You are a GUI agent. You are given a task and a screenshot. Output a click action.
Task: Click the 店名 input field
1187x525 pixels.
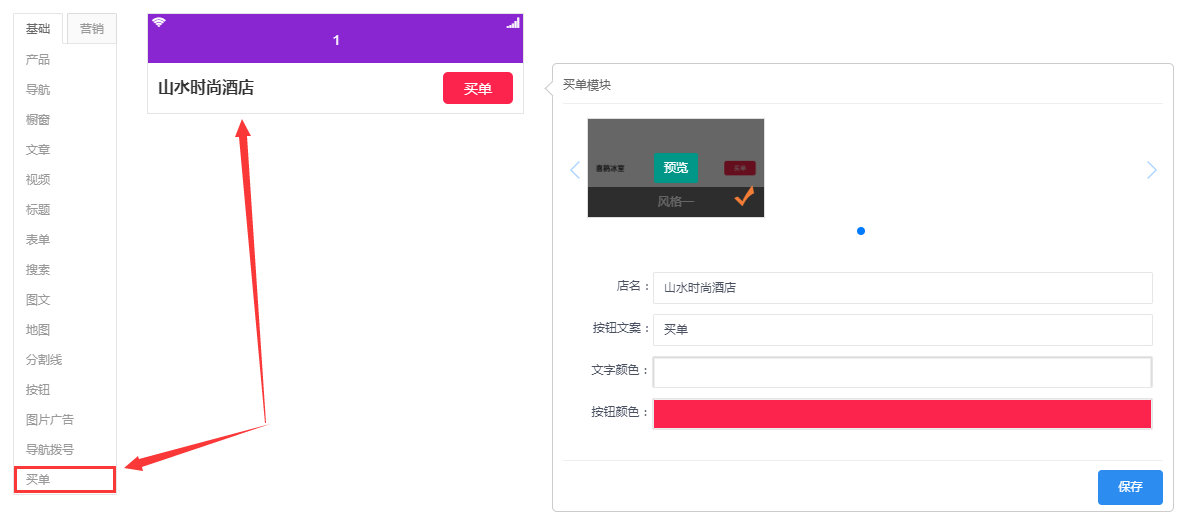(902, 288)
